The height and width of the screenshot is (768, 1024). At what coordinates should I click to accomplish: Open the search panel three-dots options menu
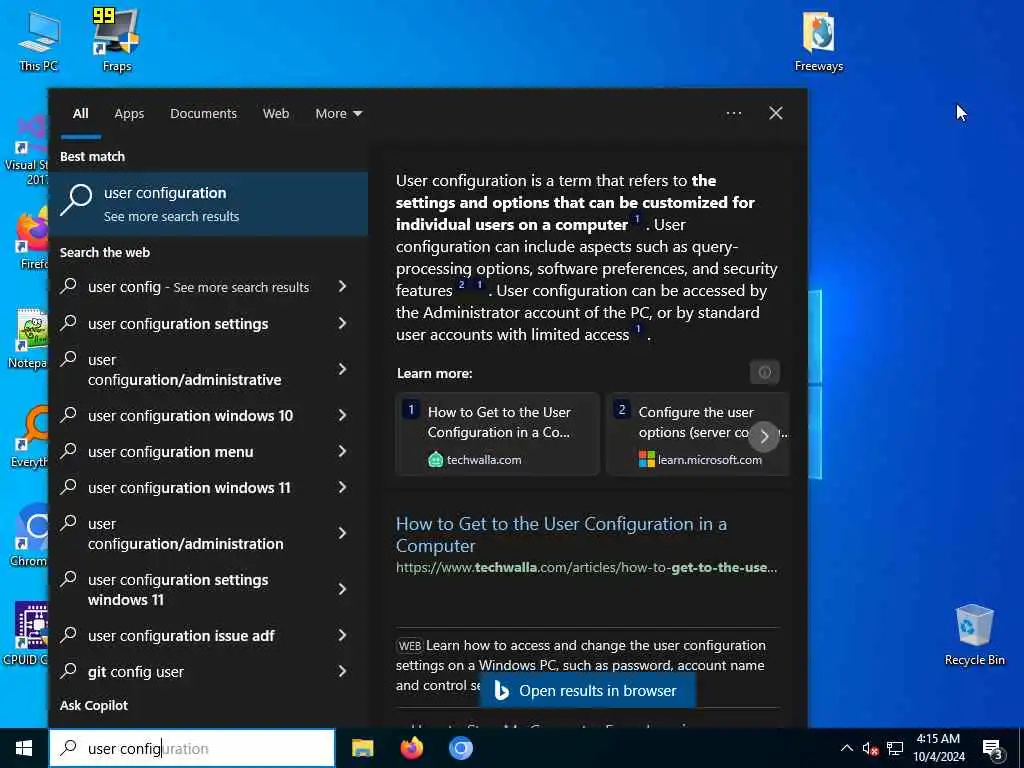[733, 114]
